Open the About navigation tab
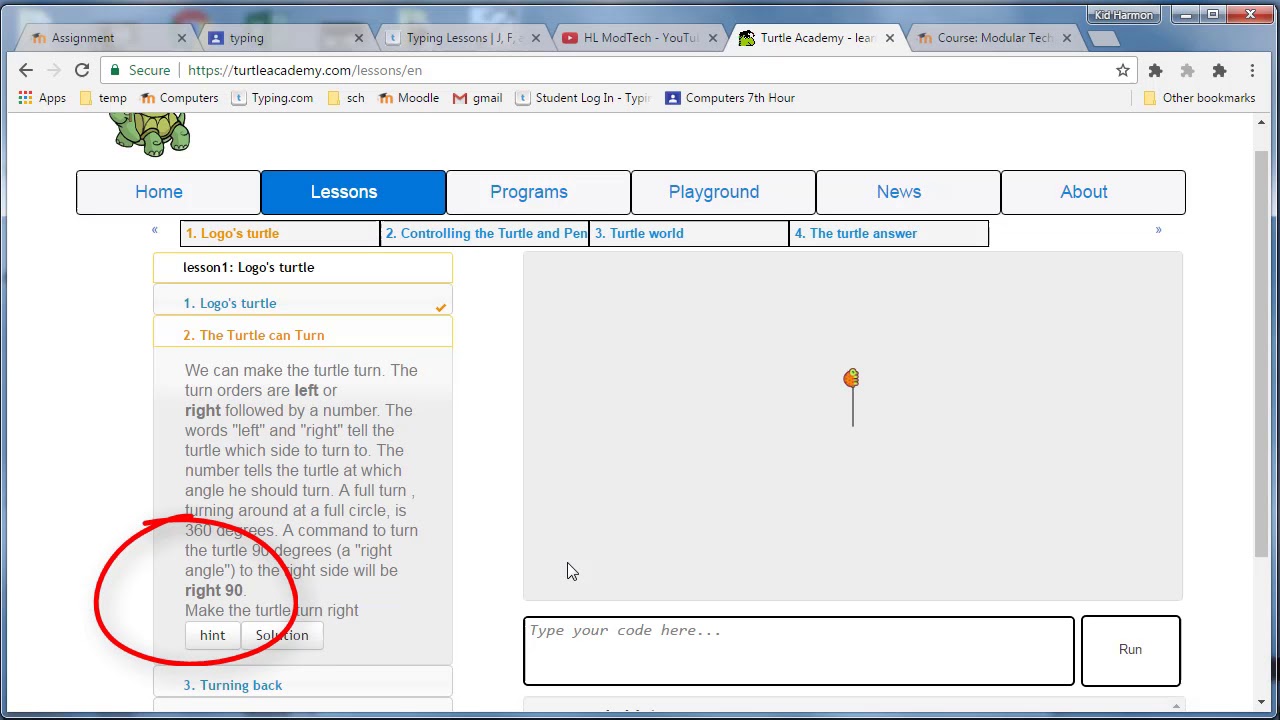 (x=1093, y=192)
